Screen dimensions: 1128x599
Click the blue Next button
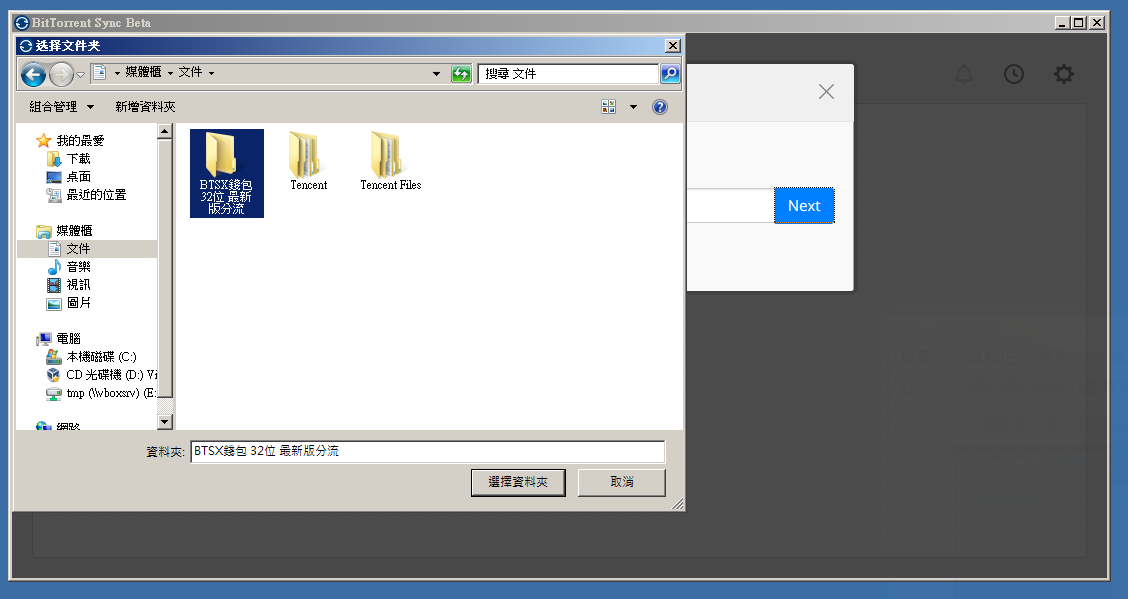point(804,206)
